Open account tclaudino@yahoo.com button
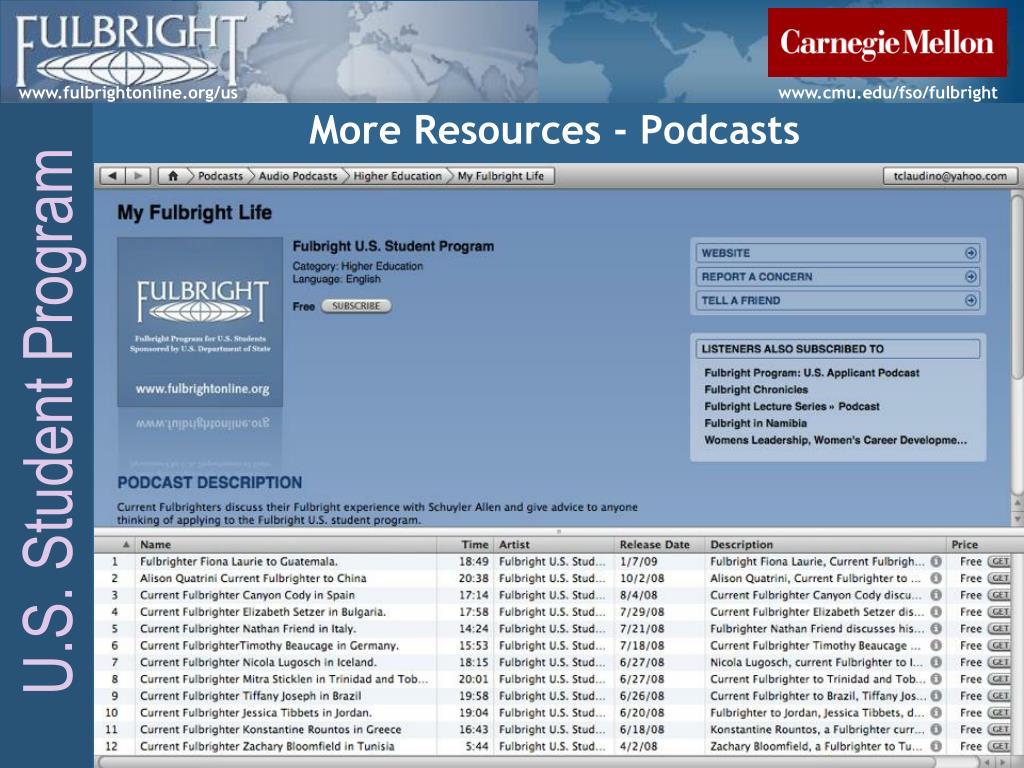Screen dimensions: 1024x768 click(950, 176)
